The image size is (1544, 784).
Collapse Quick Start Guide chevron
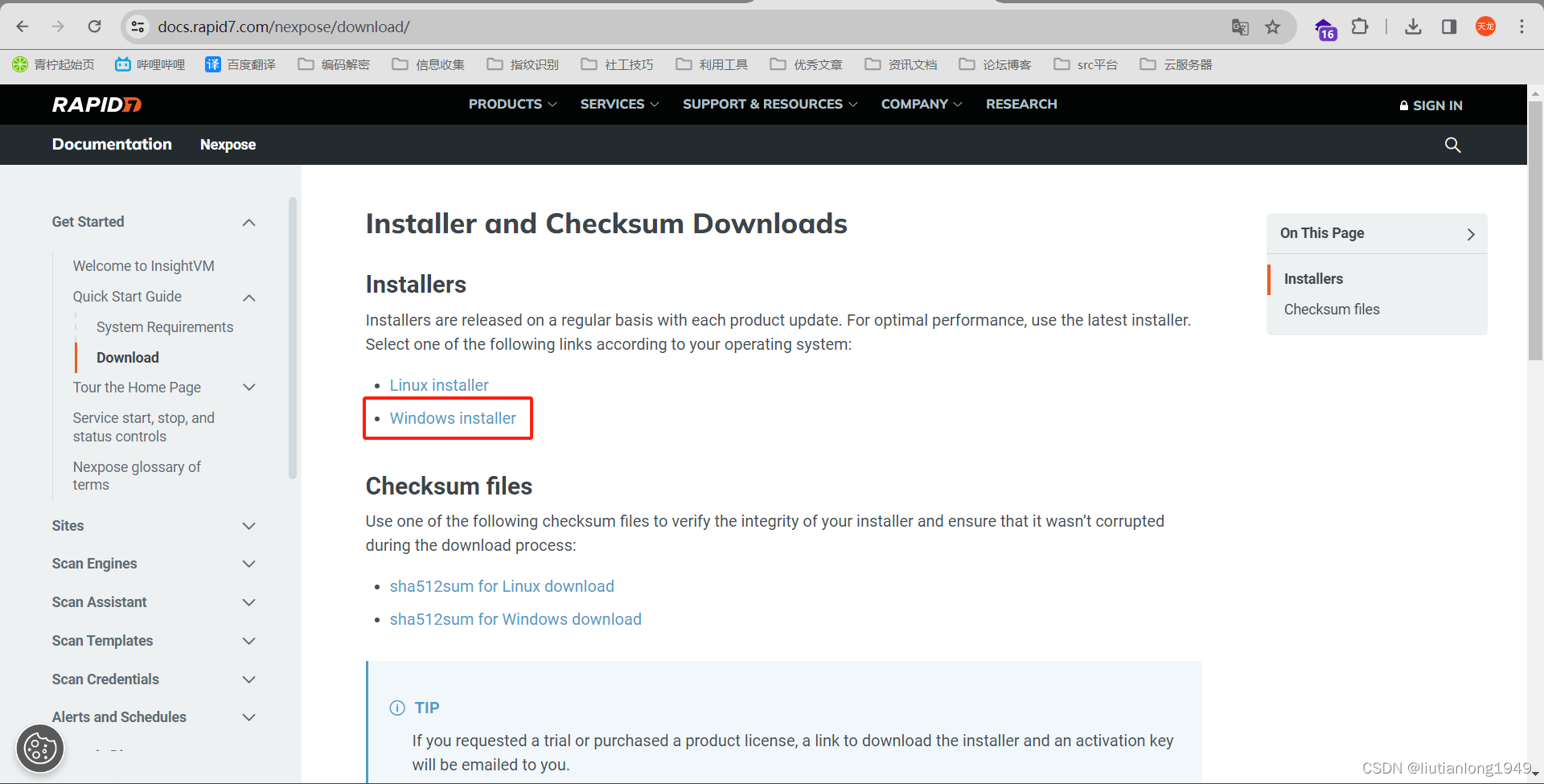coord(249,298)
